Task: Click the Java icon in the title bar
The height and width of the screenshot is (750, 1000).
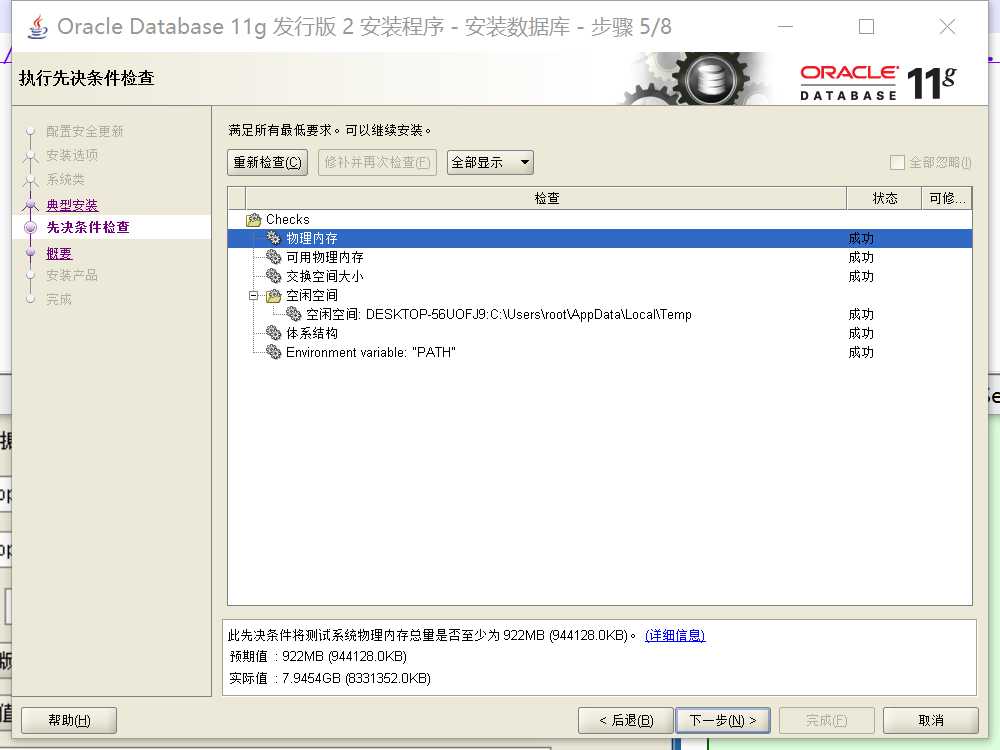Action: (x=38, y=27)
